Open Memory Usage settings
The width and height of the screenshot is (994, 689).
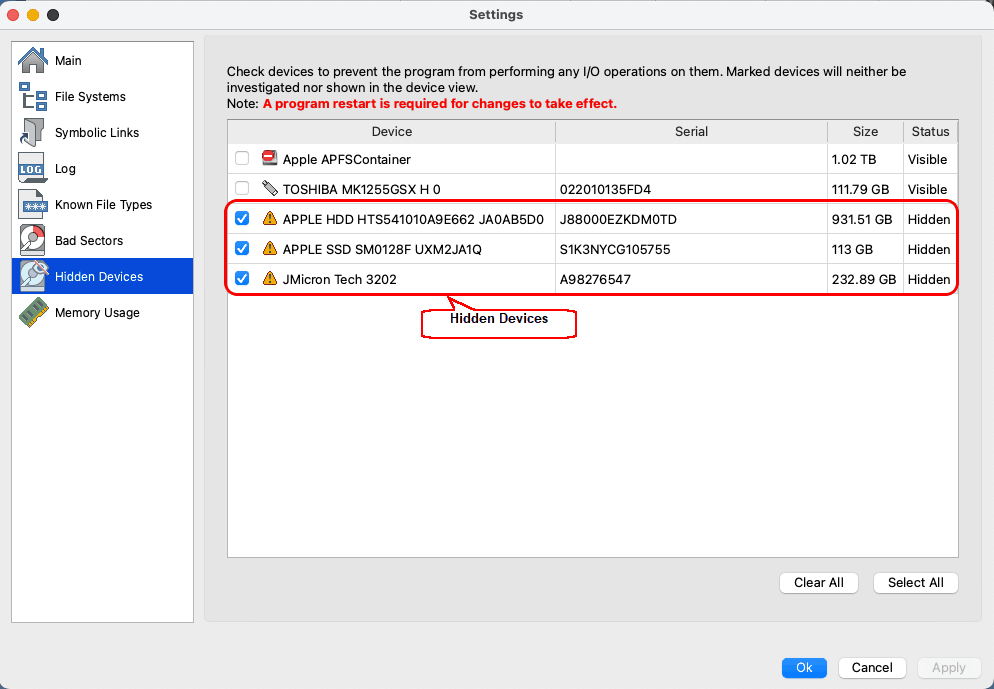[103, 312]
